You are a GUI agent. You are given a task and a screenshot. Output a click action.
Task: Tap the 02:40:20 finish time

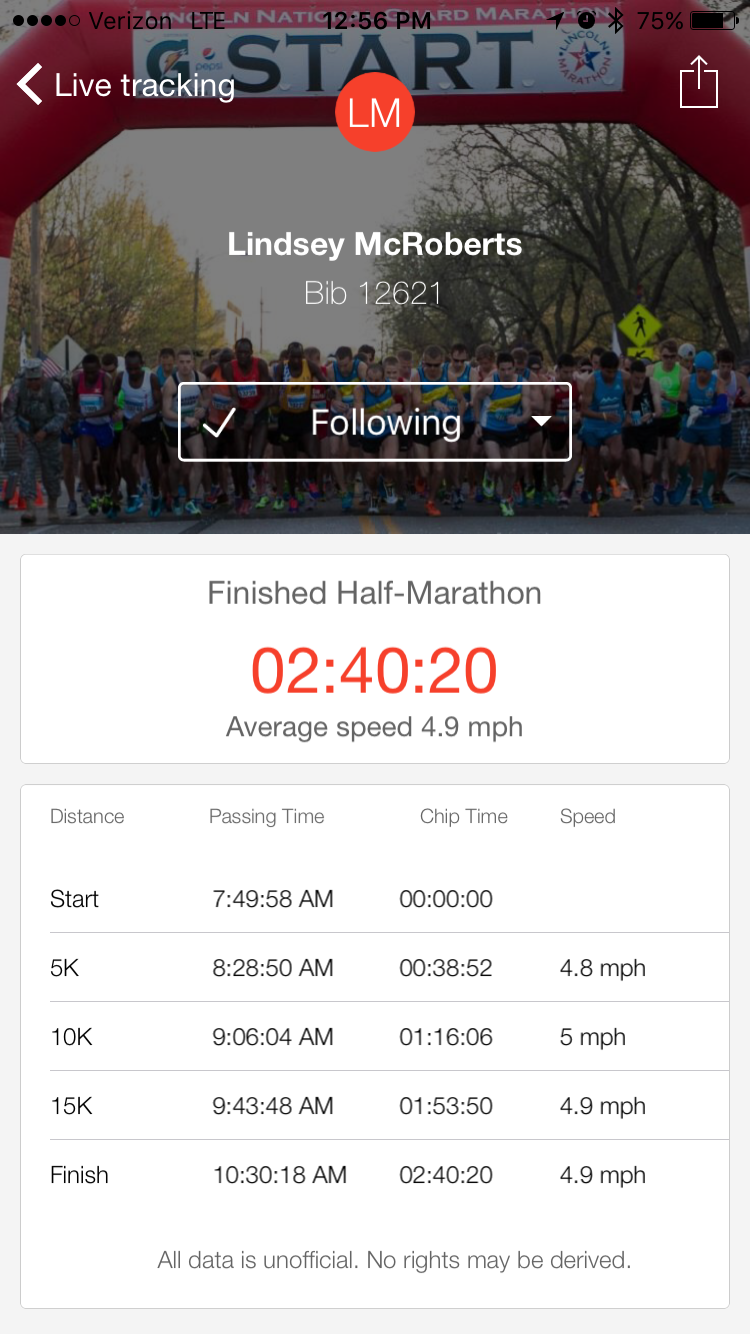(x=374, y=670)
